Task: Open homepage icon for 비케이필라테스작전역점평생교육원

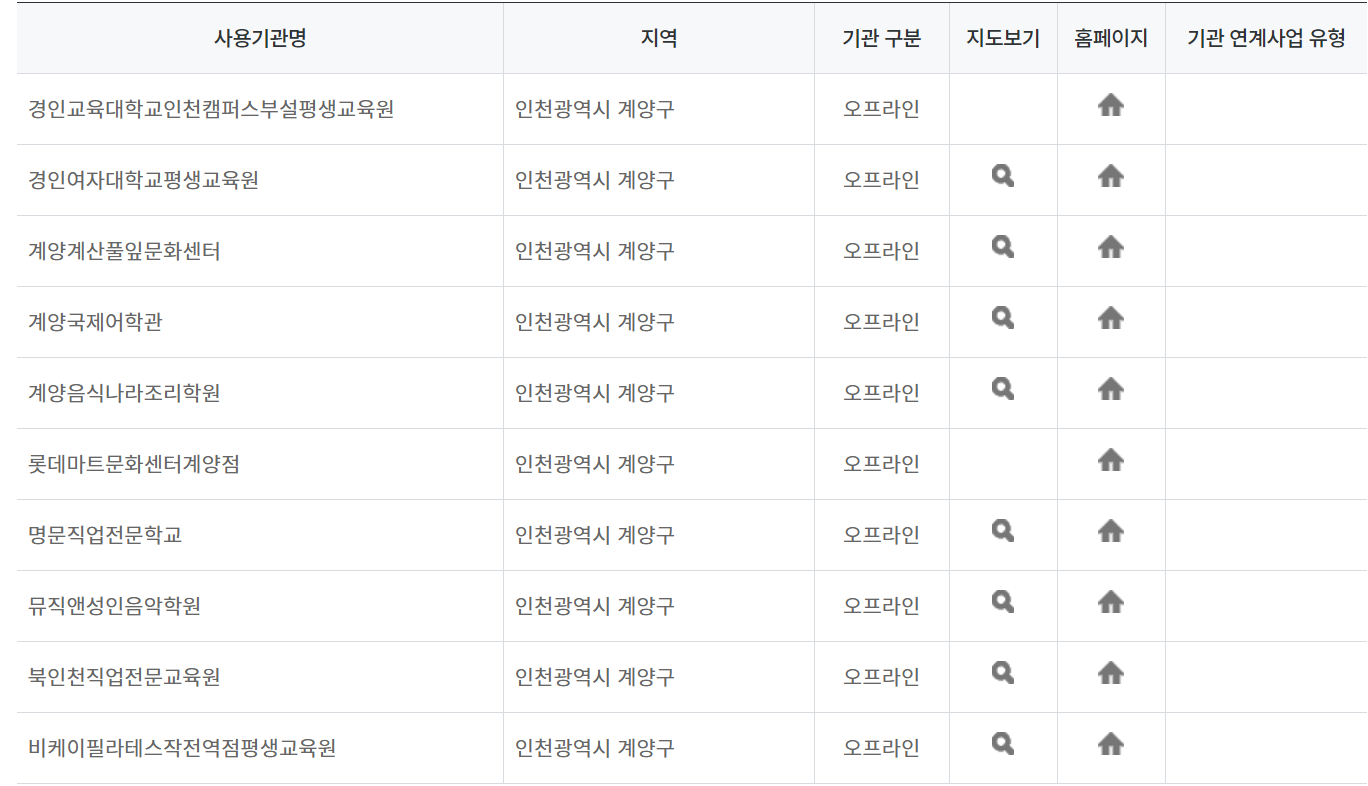Action: point(1111,744)
